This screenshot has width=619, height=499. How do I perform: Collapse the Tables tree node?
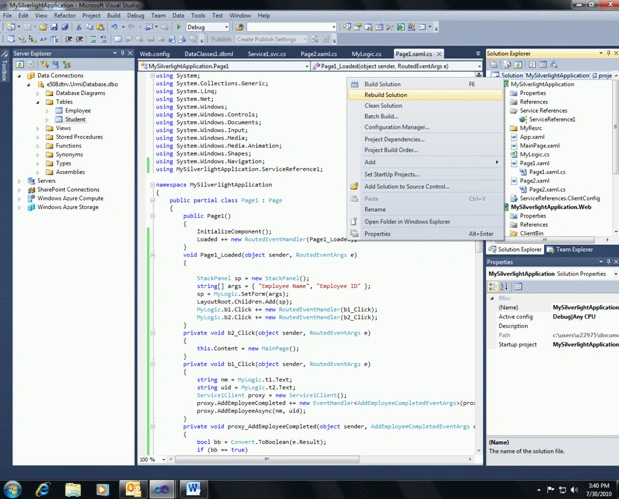pyautogui.click(x=38, y=102)
